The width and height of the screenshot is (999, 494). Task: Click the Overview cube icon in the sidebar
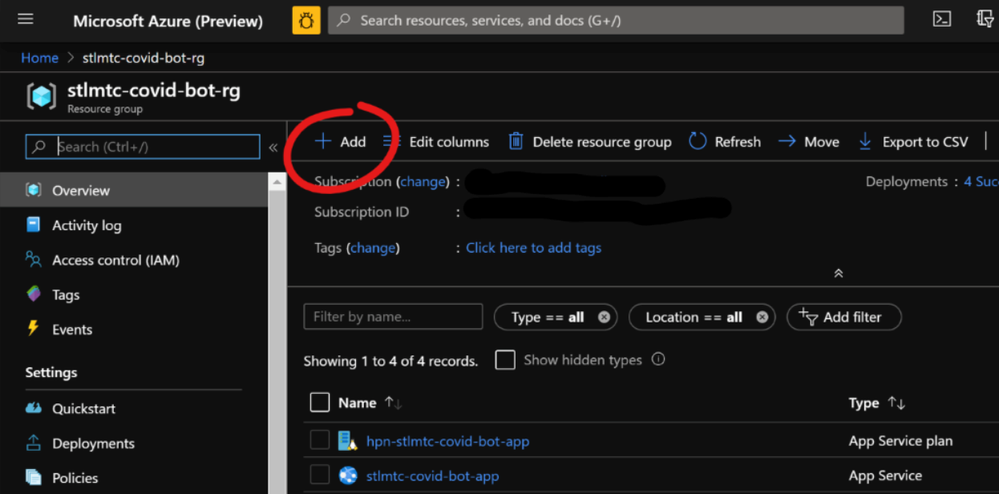[33, 190]
